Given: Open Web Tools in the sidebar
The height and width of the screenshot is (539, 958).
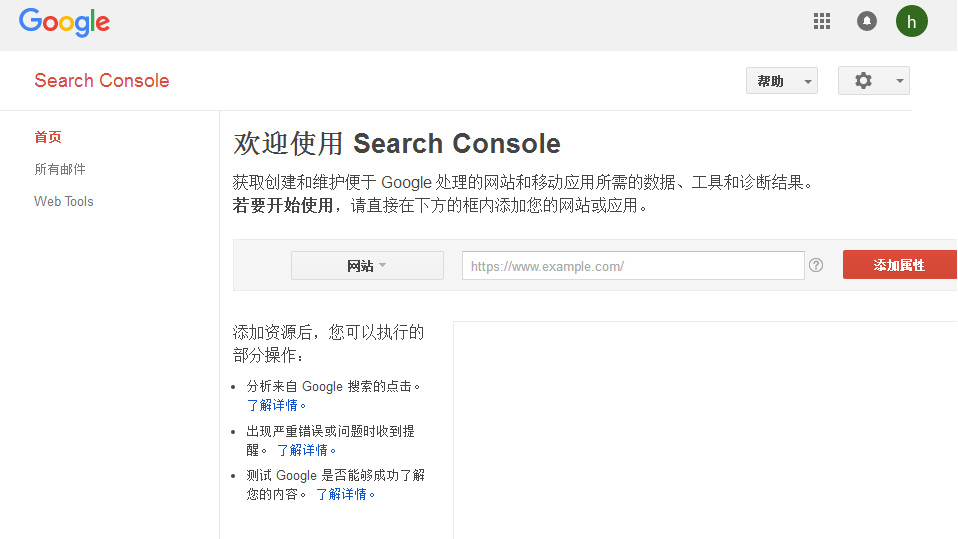Looking at the screenshot, I should 64,201.
